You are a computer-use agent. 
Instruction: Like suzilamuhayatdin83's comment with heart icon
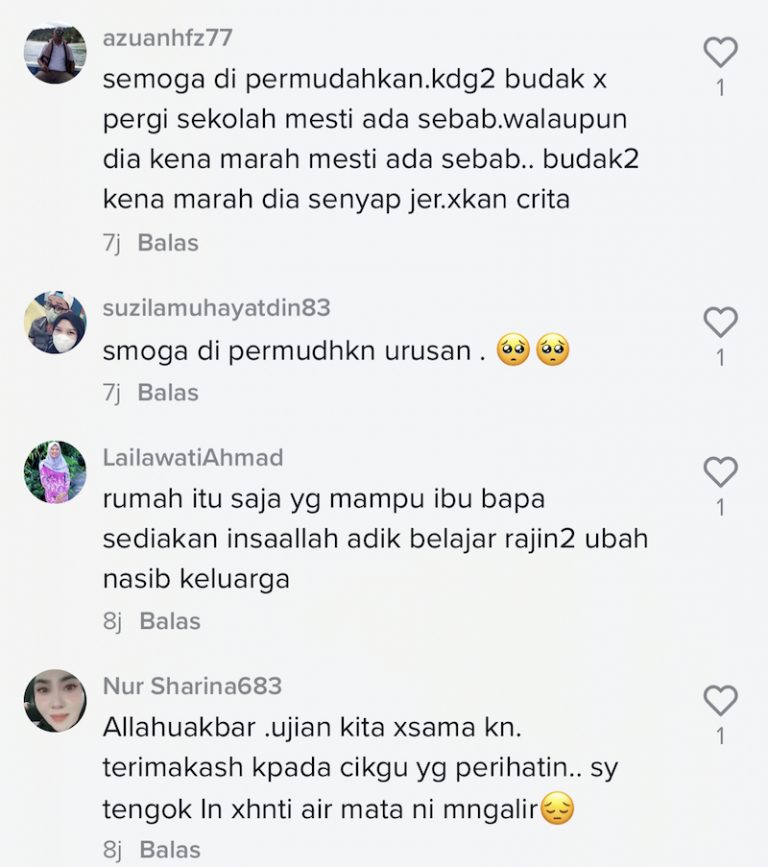720,322
